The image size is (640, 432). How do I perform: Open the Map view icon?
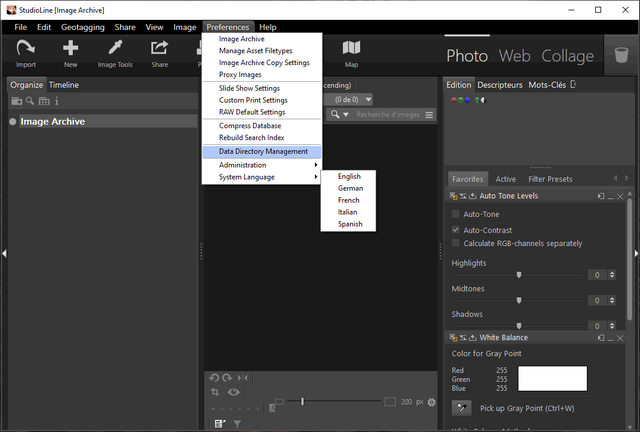click(x=351, y=48)
